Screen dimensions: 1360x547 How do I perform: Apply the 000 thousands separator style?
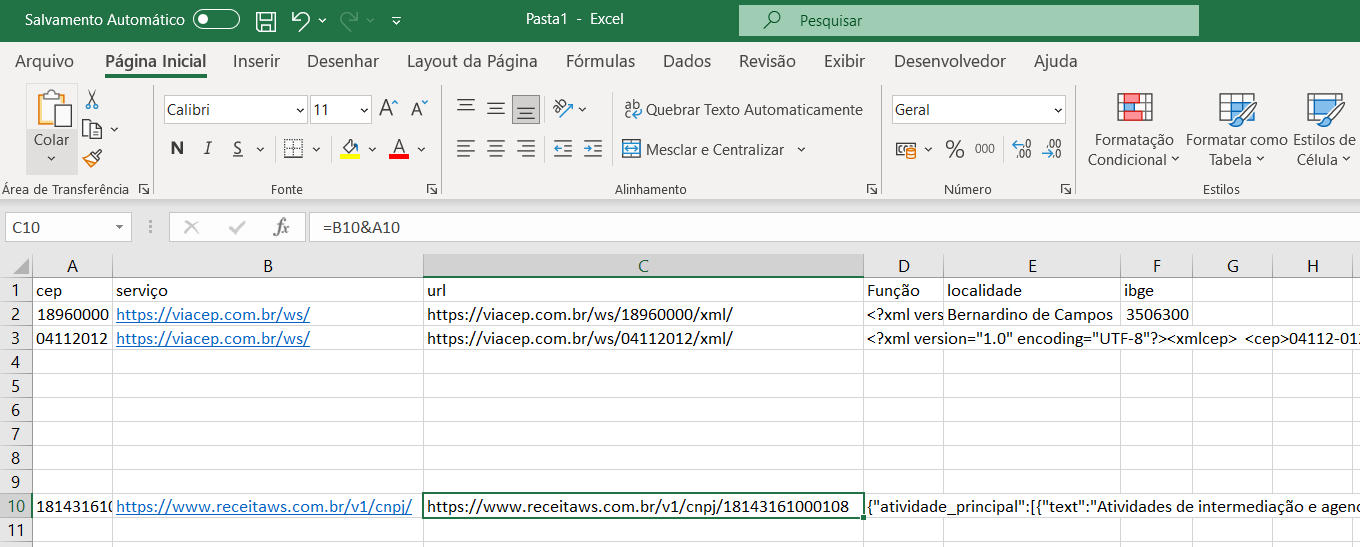(985, 149)
